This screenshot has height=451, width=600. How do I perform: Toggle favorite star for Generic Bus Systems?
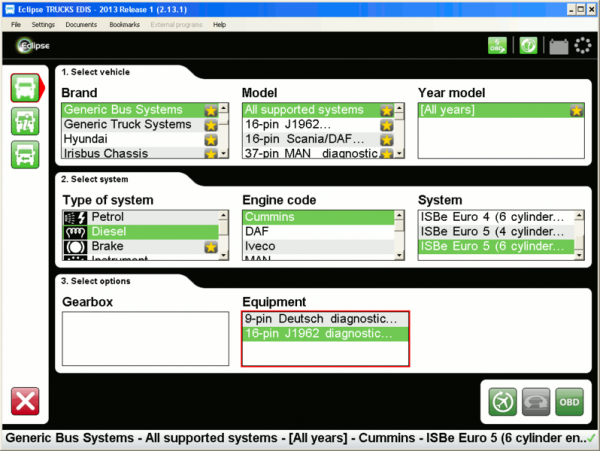(210, 111)
